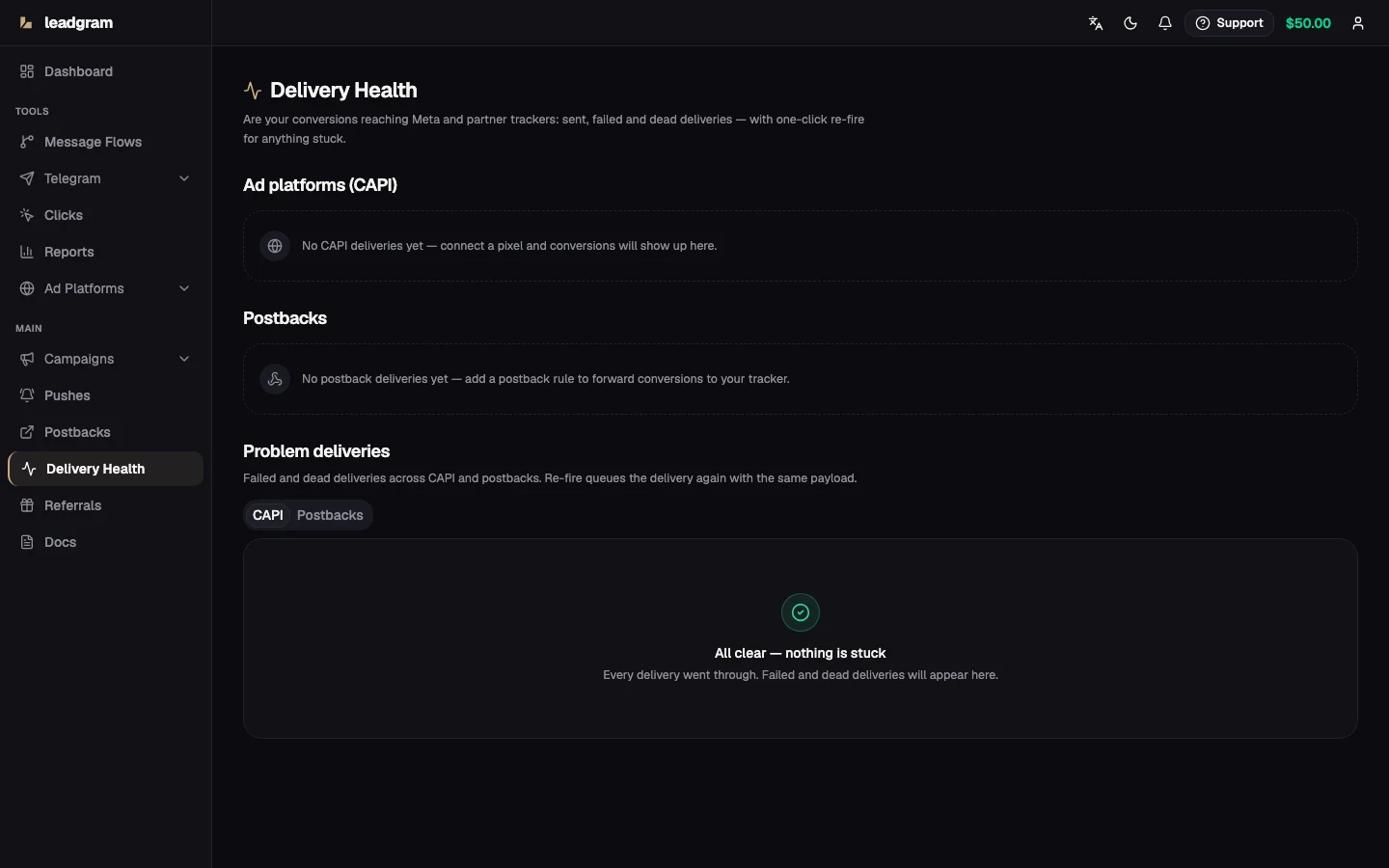Click the Docs document icon
Image resolution: width=1389 pixels, height=868 pixels.
(27, 542)
